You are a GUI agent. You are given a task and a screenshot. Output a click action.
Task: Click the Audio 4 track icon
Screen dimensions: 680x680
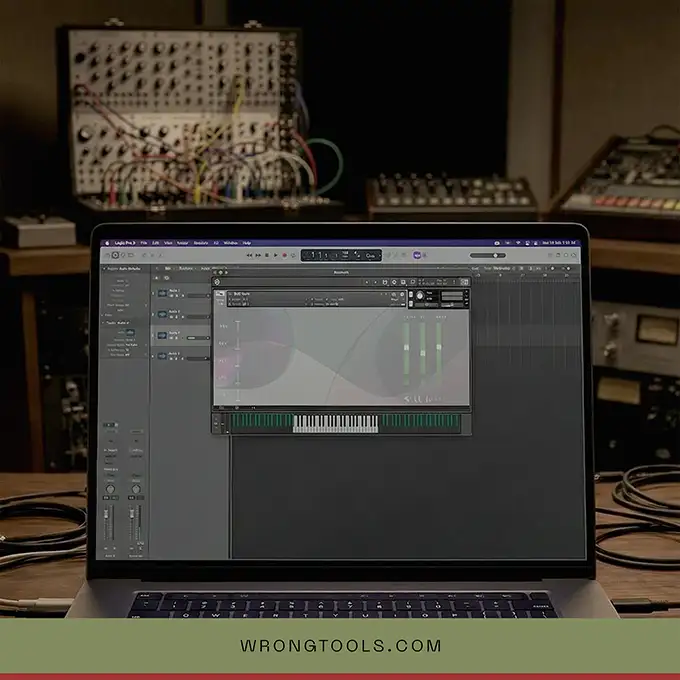tap(162, 355)
